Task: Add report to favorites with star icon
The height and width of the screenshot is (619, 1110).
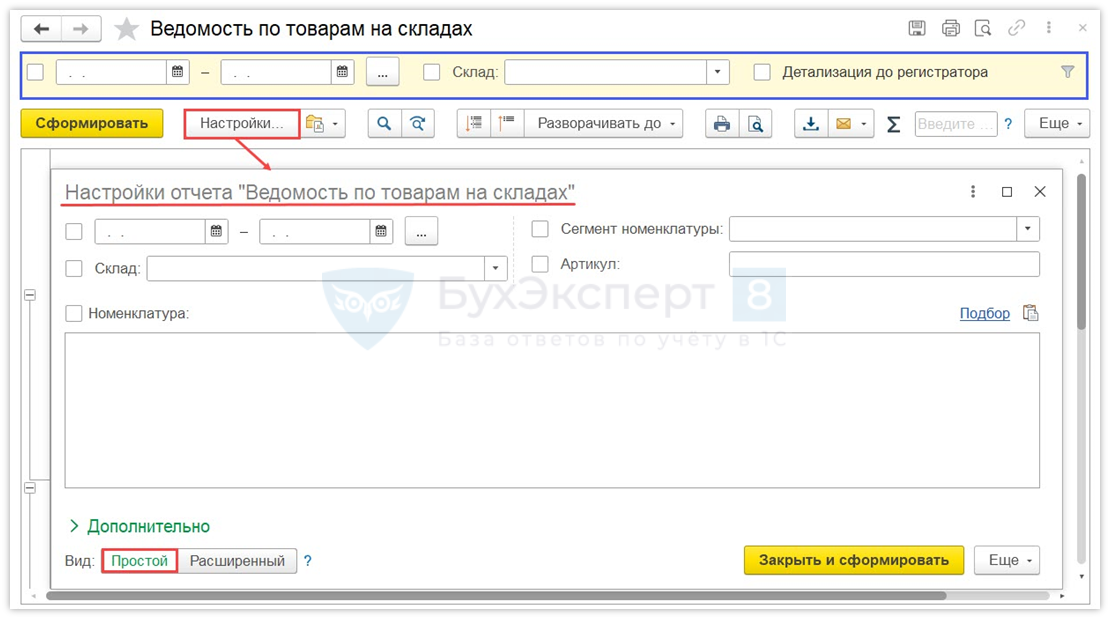Action: [x=127, y=29]
